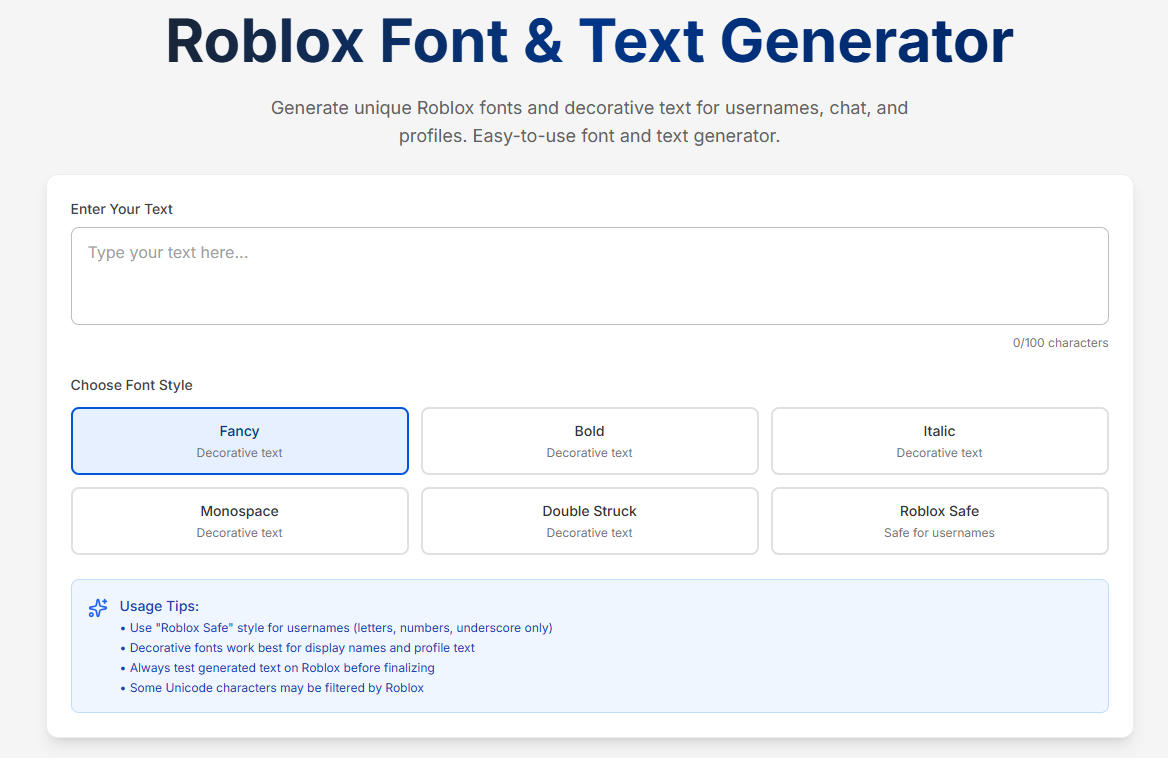Image resolution: width=1168 pixels, height=758 pixels.
Task: Click the tip 'Decorative fonts work best for display names'
Action: 297,648
